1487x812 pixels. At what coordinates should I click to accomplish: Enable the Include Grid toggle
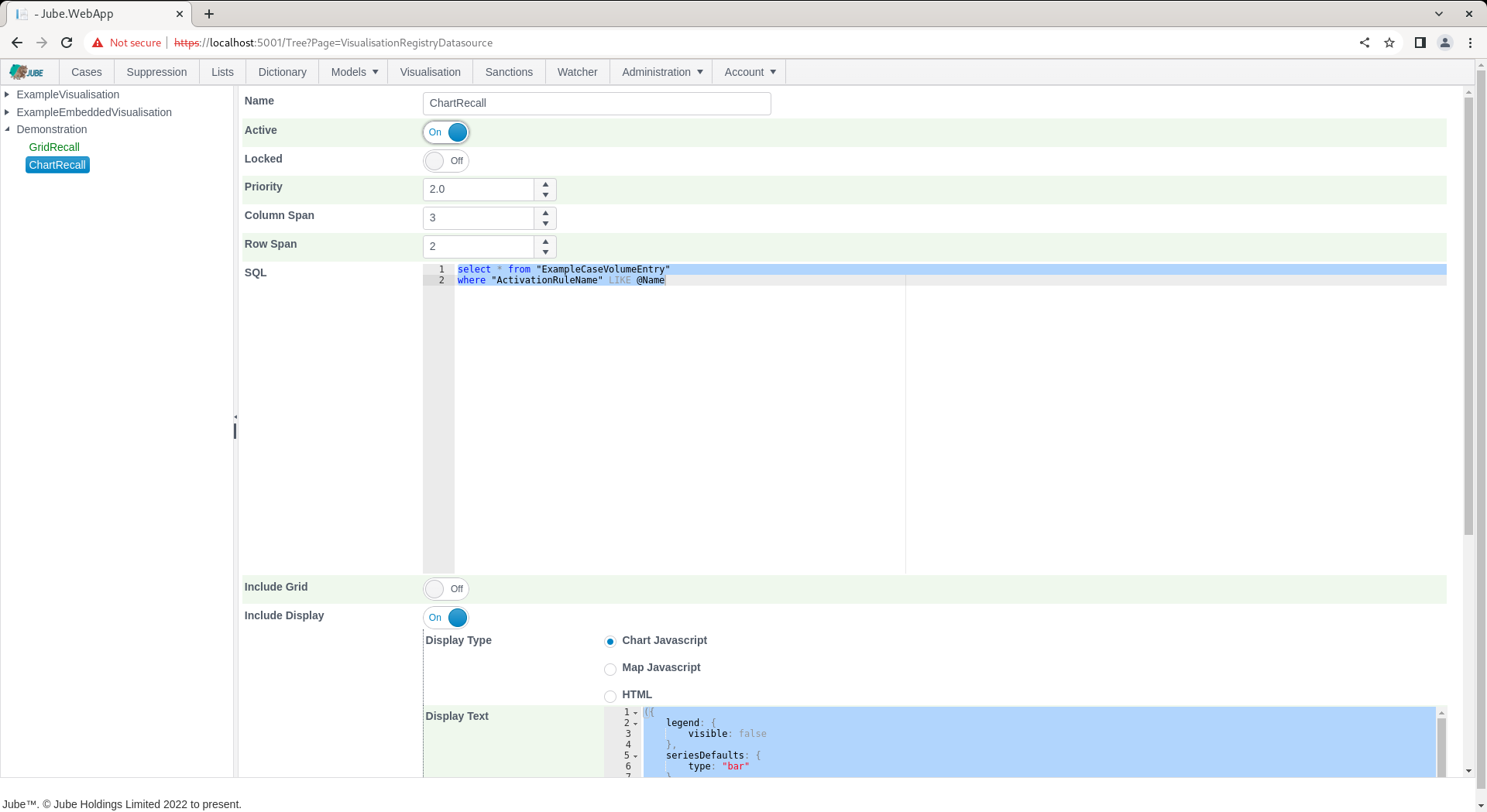[446, 589]
